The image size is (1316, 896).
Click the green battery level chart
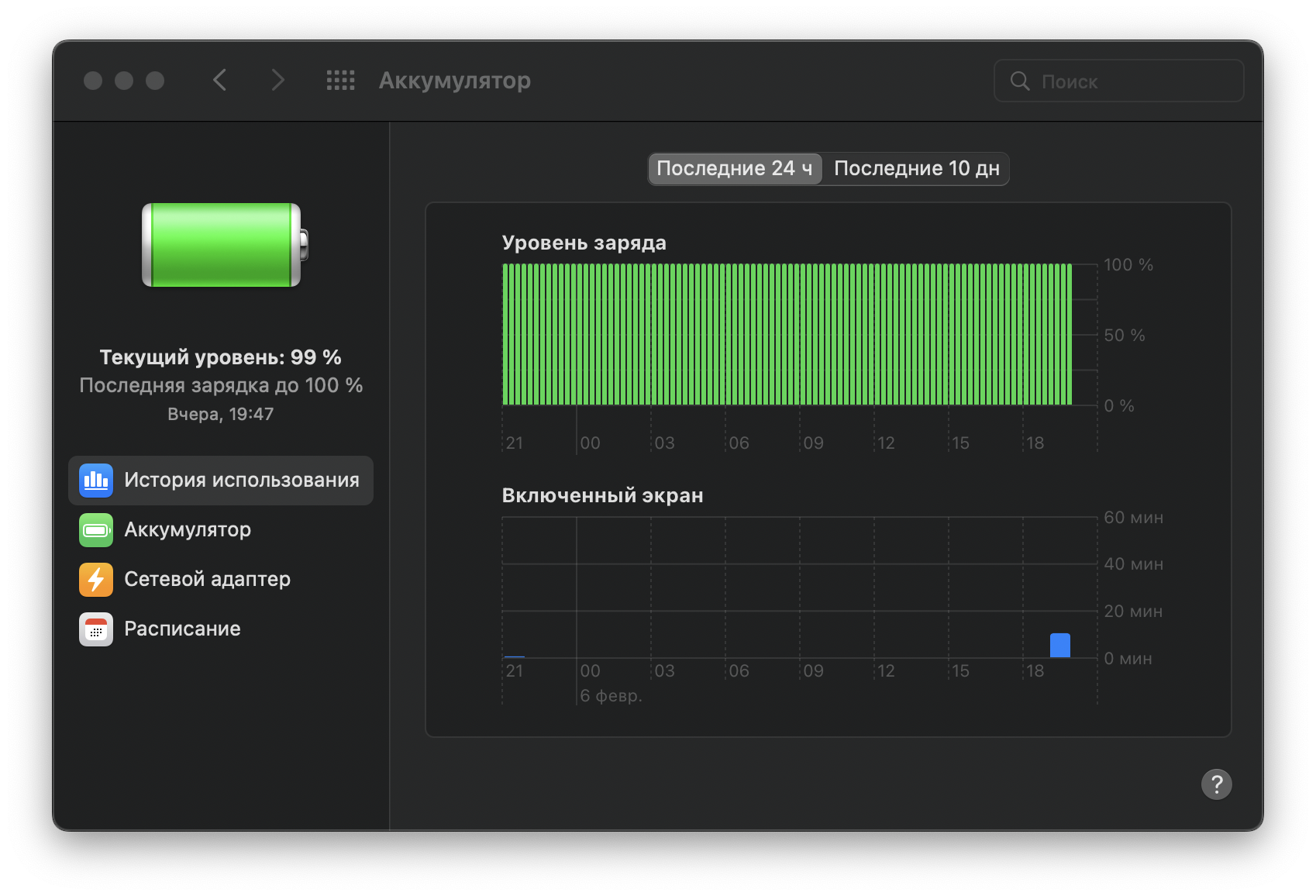pos(787,334)
